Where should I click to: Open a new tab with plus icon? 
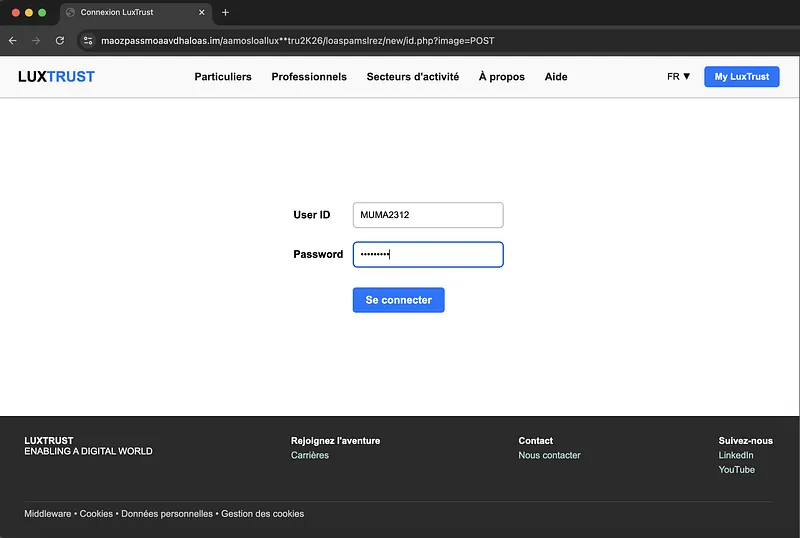(x=225, y=12)
